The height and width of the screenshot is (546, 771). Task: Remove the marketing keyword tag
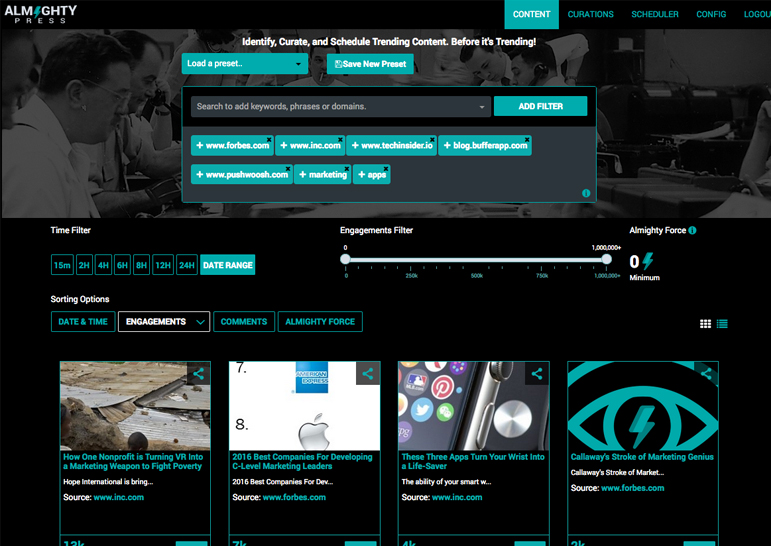click(x=347, y=169)
